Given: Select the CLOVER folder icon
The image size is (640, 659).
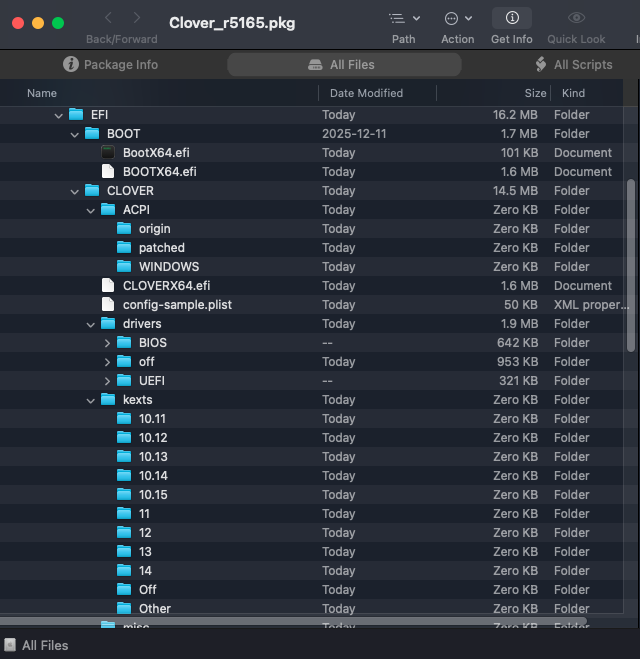Looking at the screenshot, I should tap(92, 190).
